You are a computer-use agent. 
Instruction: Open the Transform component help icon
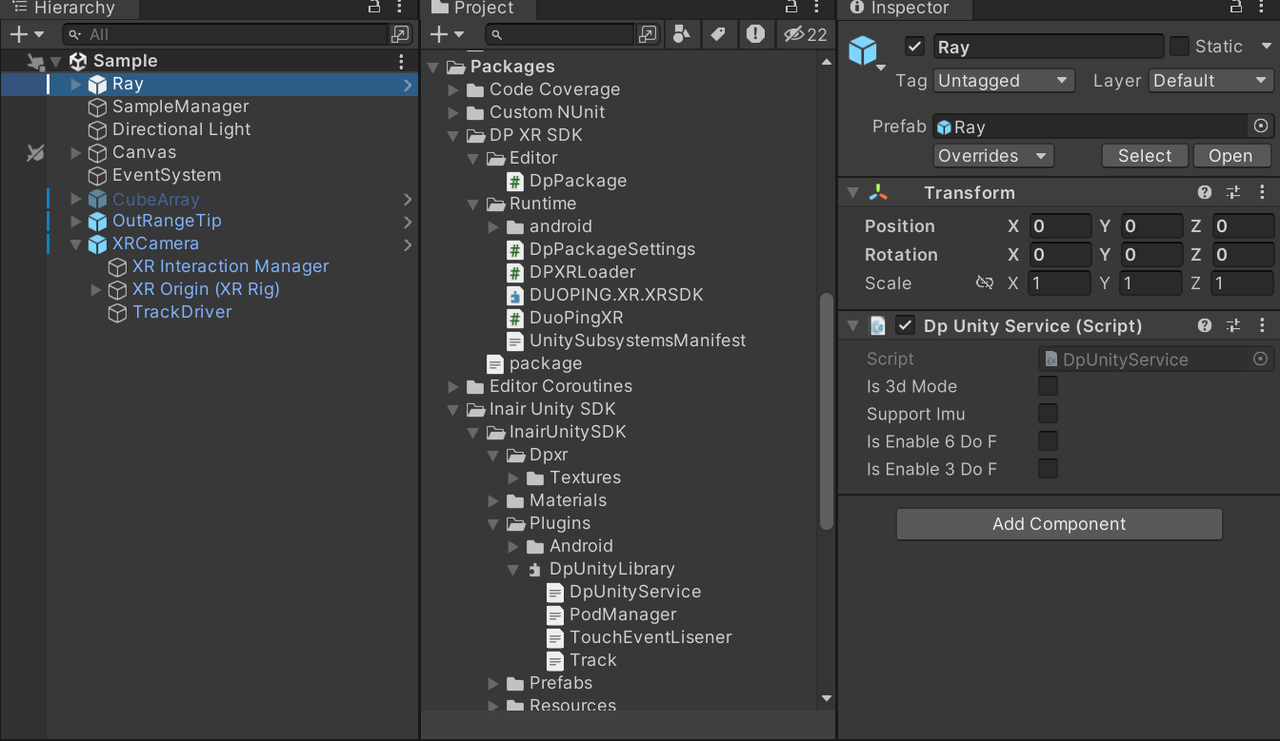(x=1205, y=193)
